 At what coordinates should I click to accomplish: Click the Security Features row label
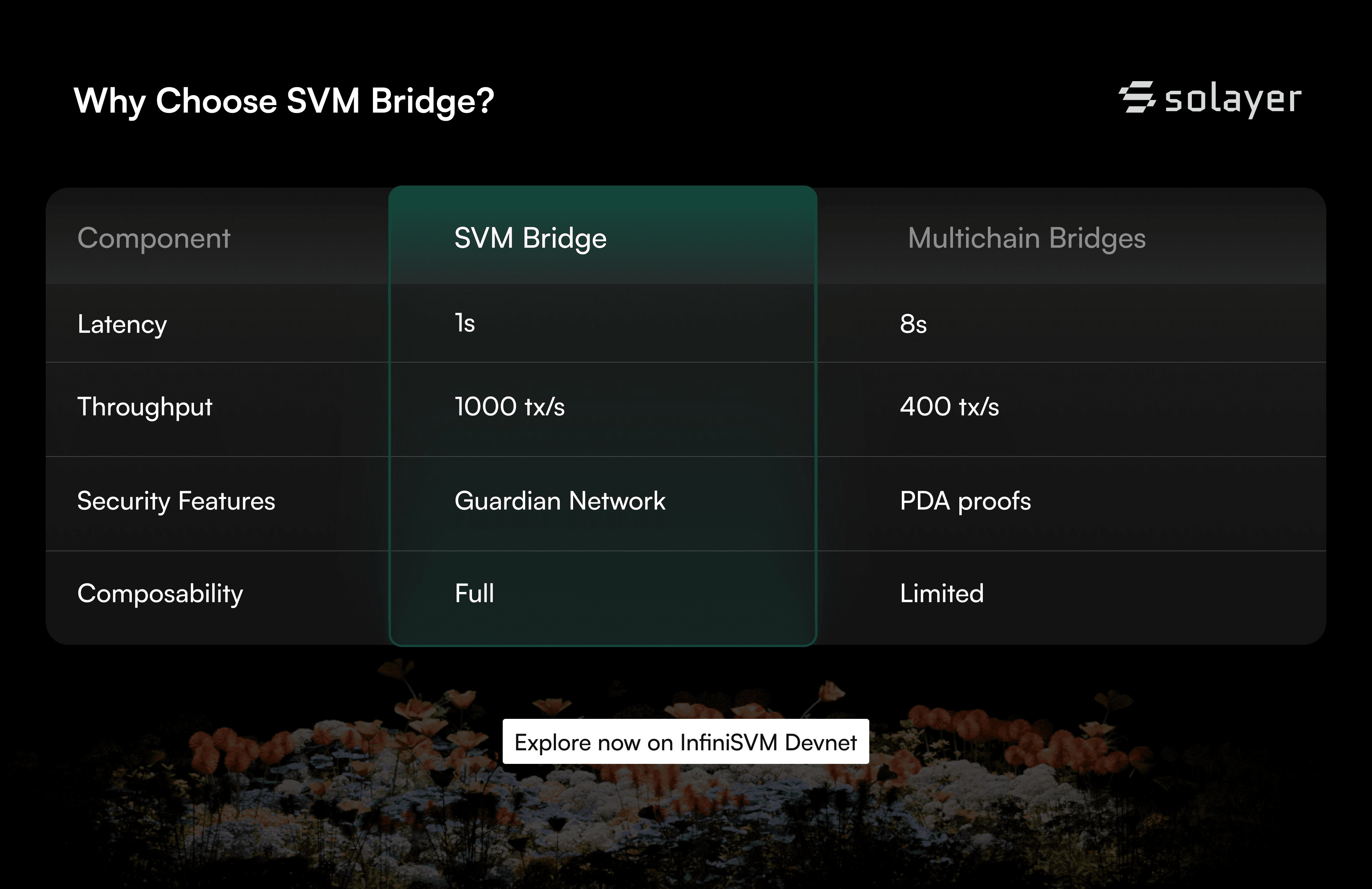[x=177, y=501]
